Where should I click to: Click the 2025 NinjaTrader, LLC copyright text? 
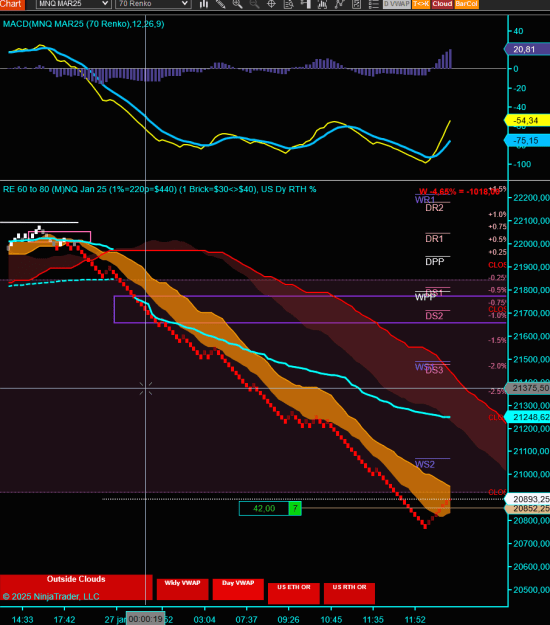[x=51, y=596]
